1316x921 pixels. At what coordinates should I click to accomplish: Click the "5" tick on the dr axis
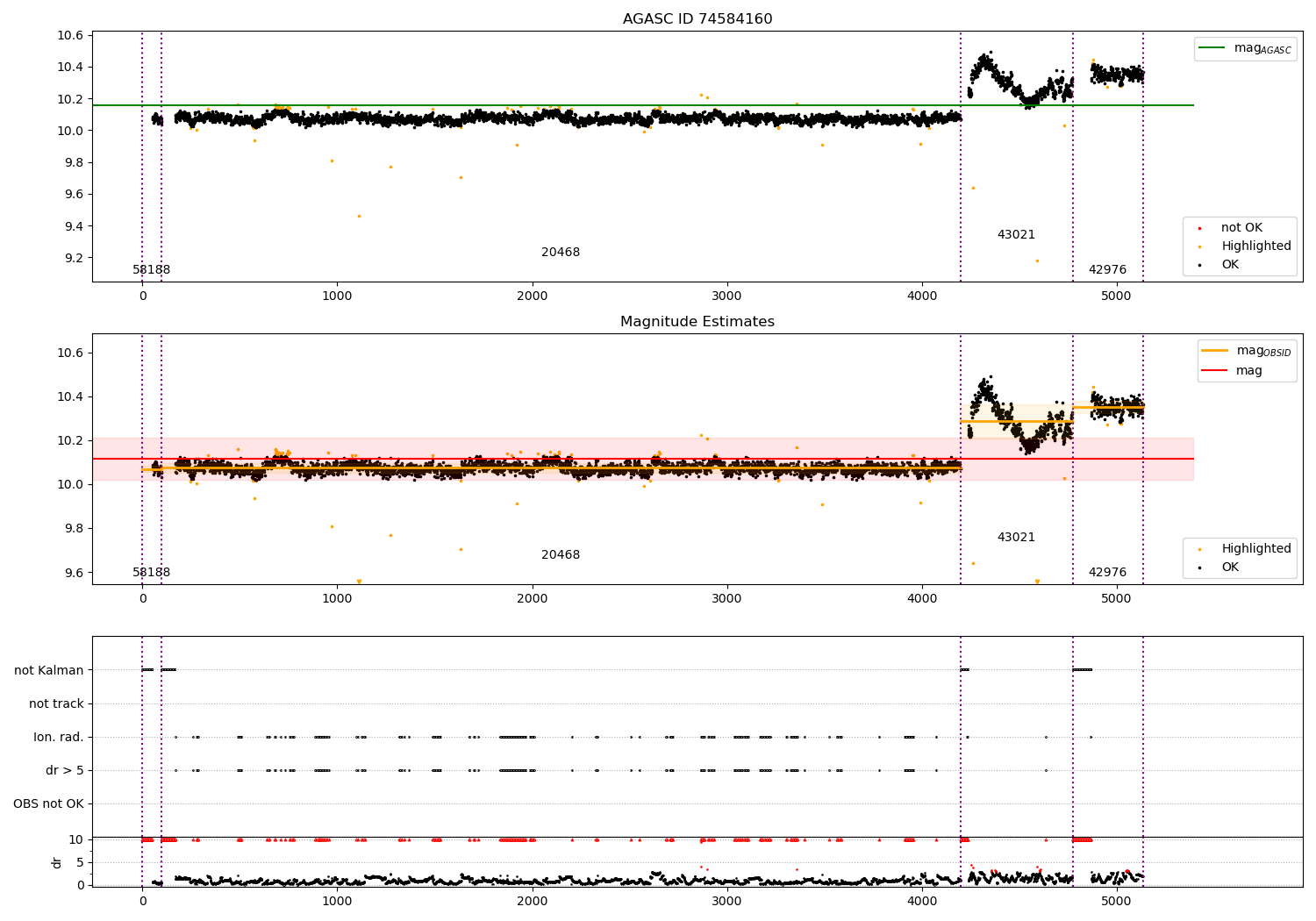click(80, 863)
